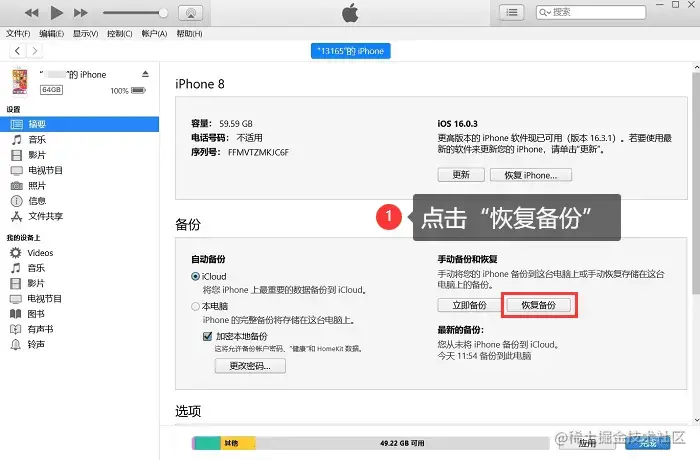Toggle the 加密本地备份 checkbox

point(208,336)
